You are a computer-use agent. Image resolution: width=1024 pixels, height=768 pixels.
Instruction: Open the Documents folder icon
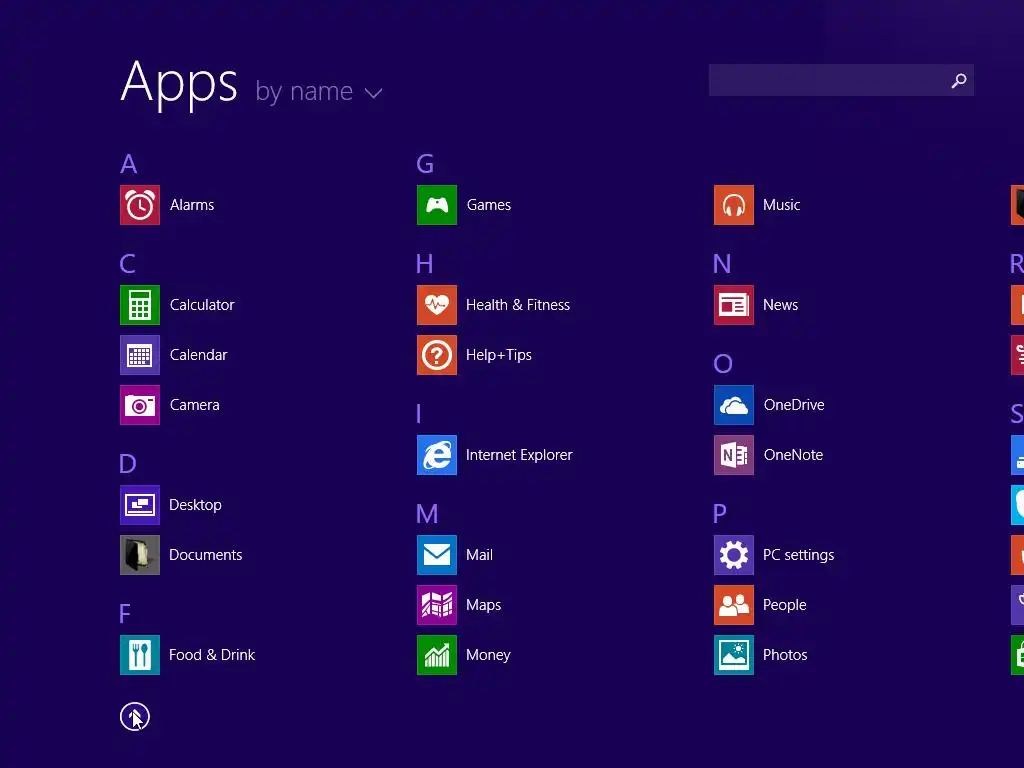point(140,555)
